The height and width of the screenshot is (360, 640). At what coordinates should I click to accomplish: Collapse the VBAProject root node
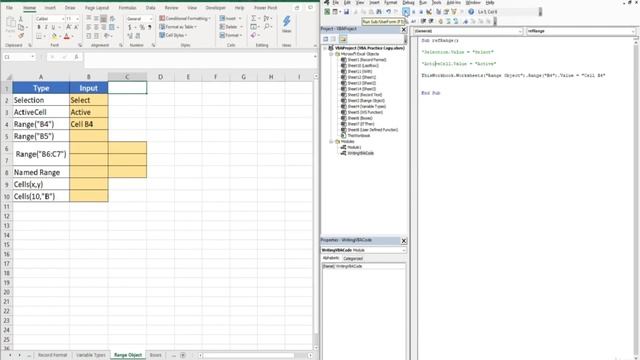[x=325, y=48]
